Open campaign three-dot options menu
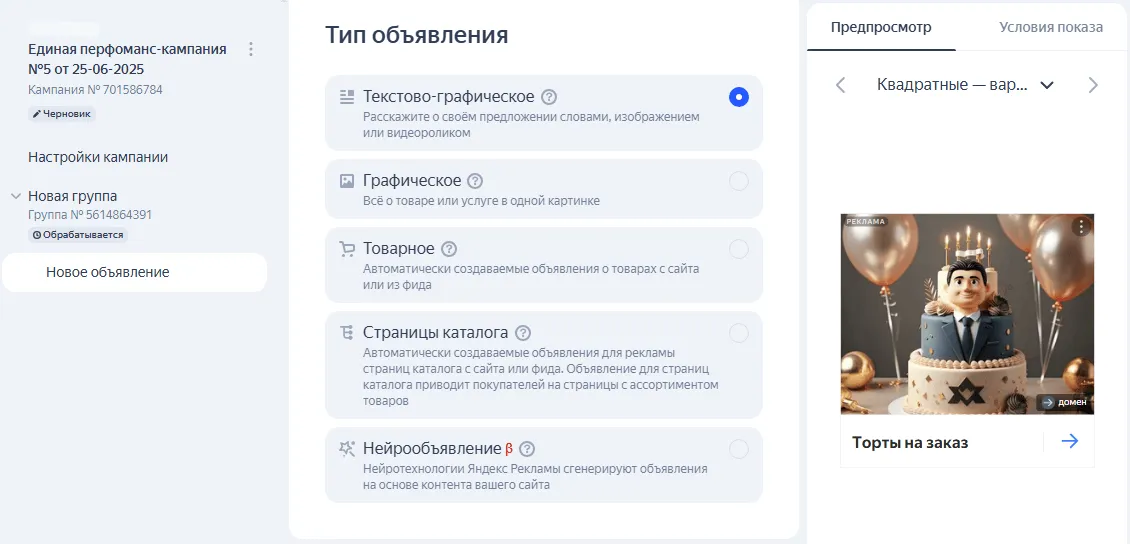The height and width of the screenshot is (544, 1130). pyautogui.click(x=251, y=49)
